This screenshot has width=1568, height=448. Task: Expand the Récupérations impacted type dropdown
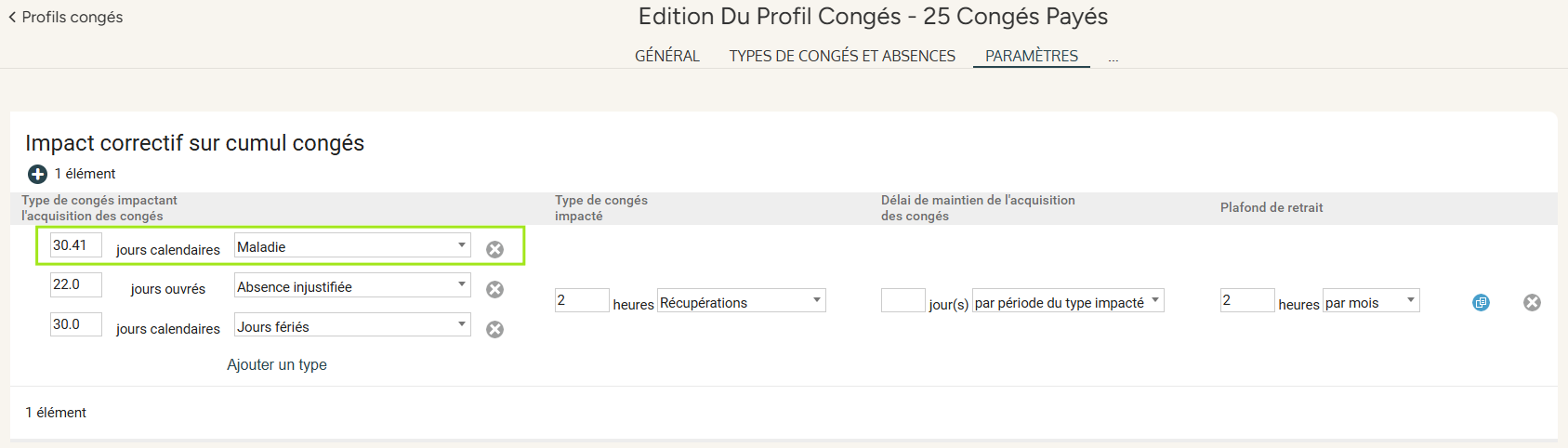741,301
